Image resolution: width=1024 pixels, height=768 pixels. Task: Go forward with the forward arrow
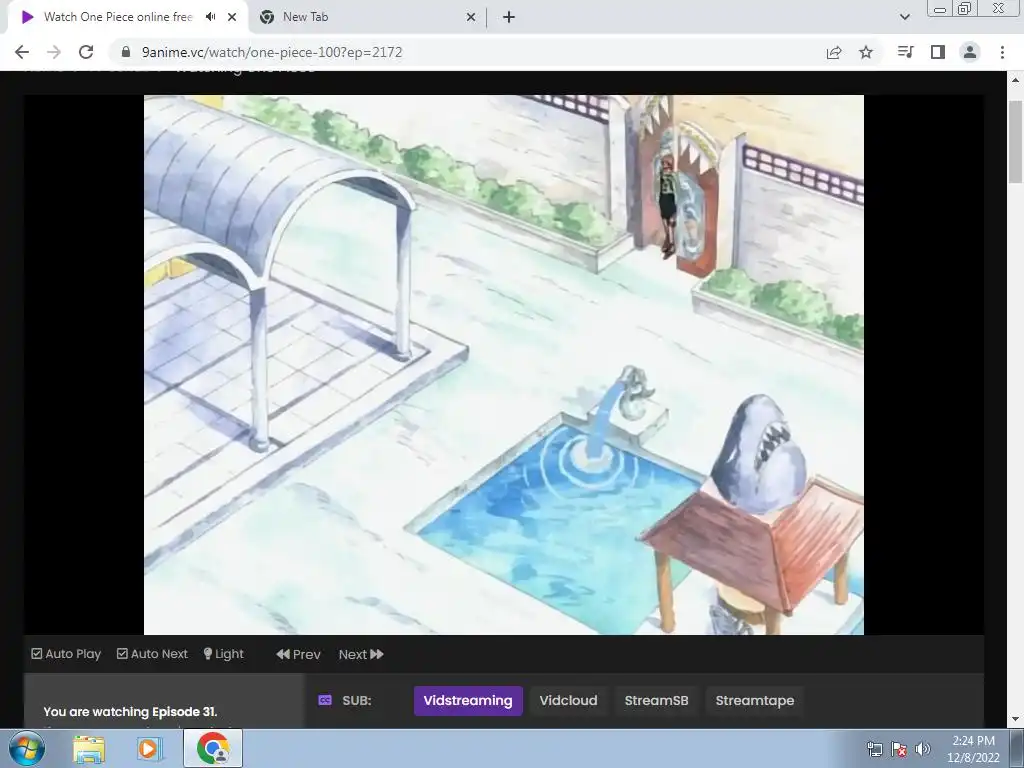coord(54,52)
